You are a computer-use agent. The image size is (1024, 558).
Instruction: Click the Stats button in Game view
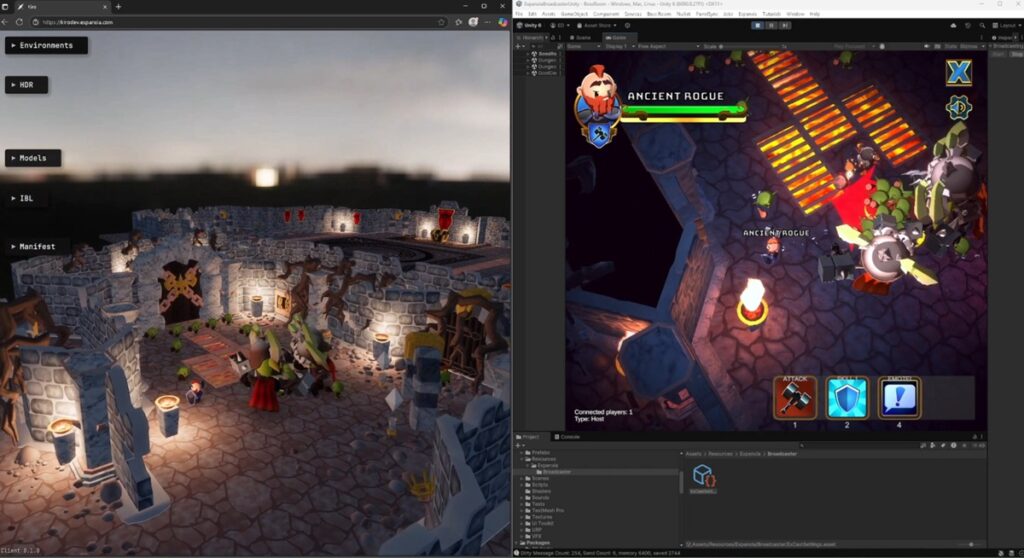950,46
